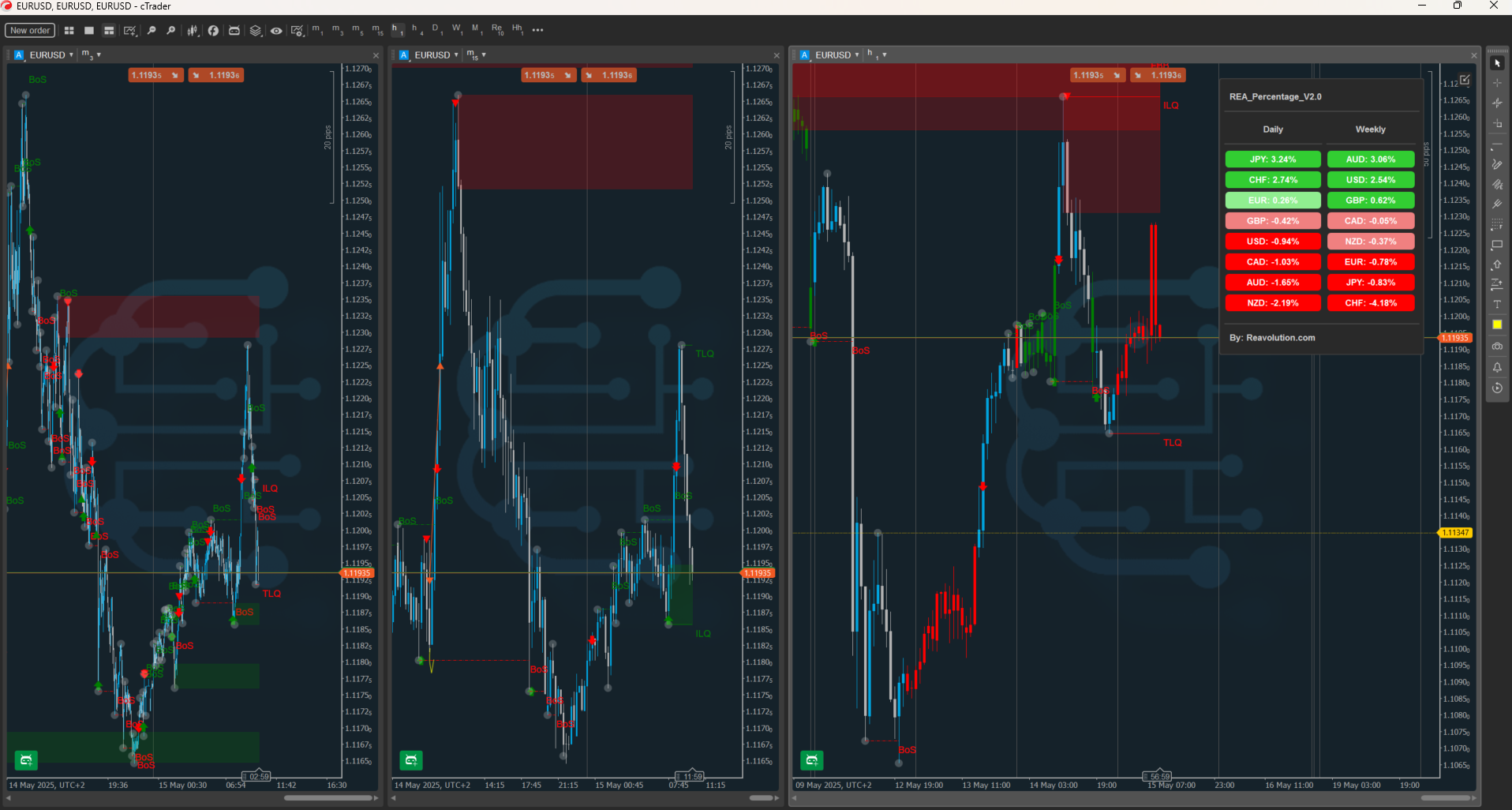Select the freehand pencil drawing tool

[x=1497, y=165]
